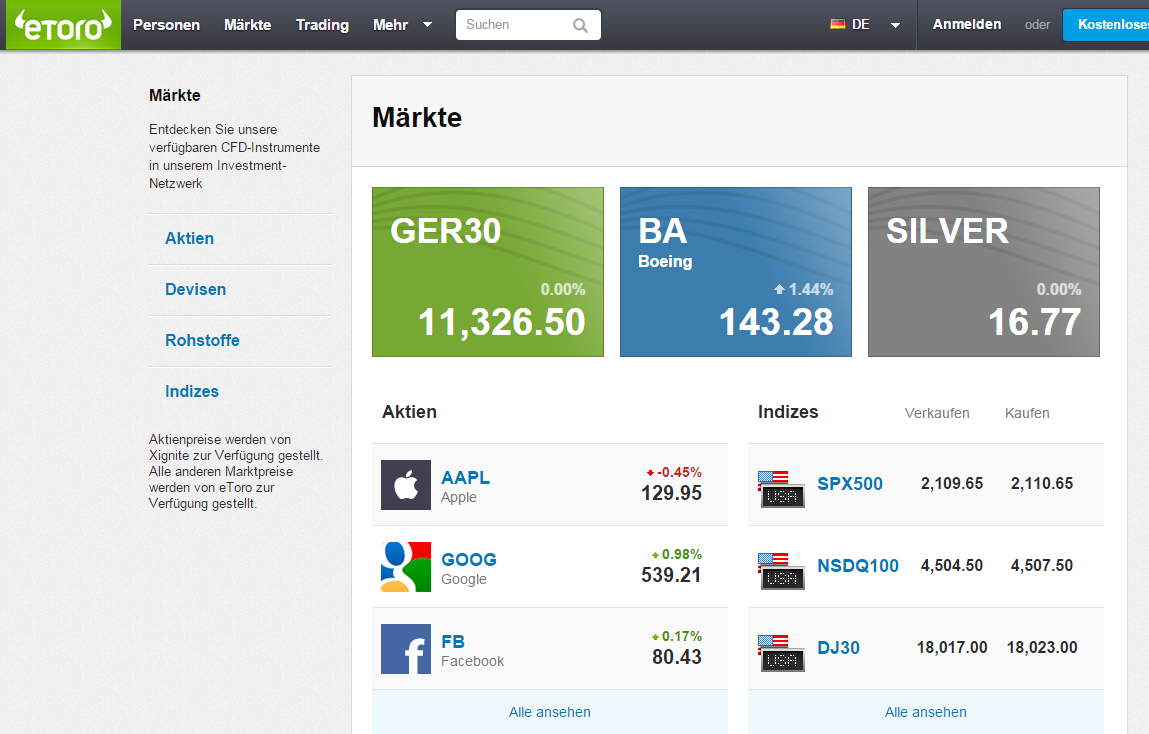Click the NSDQ100 sell price 4,504.50
1149x734 pixels.
[x=952, y=566]
